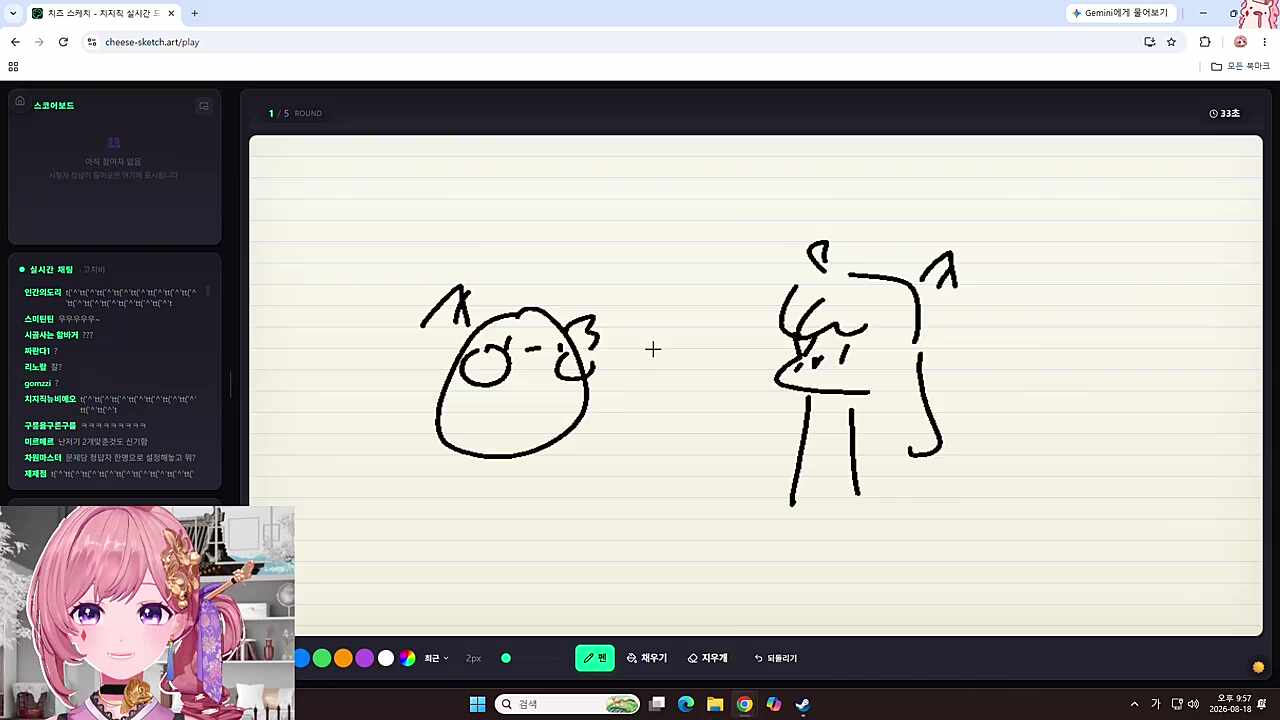Image resolution: width=1280 pixels, height=720 pixels.
Task: Click chat user 스미틴틴
Action: coord(39,319)
